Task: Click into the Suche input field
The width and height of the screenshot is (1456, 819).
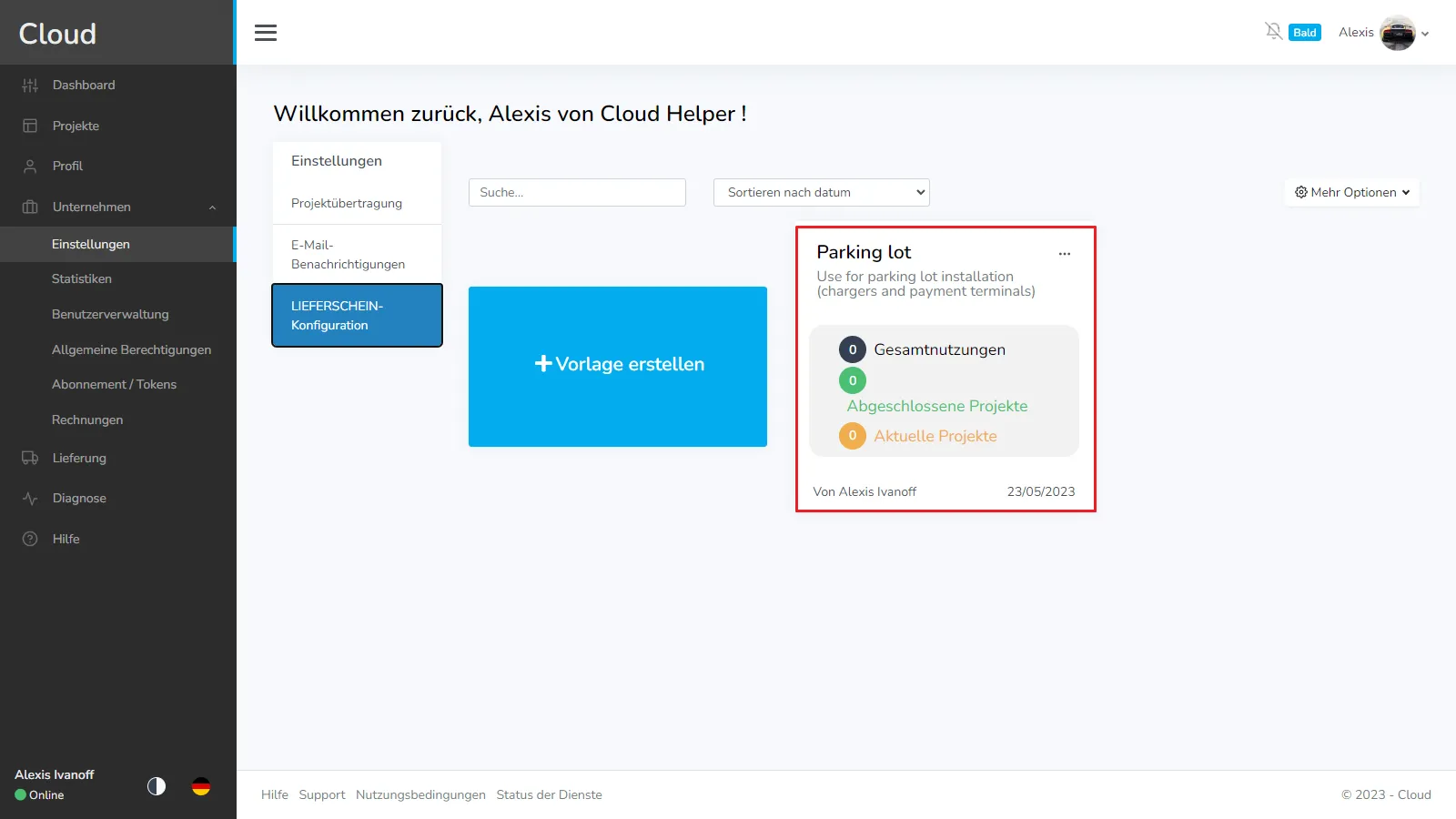Action: [x=577, y=192]
